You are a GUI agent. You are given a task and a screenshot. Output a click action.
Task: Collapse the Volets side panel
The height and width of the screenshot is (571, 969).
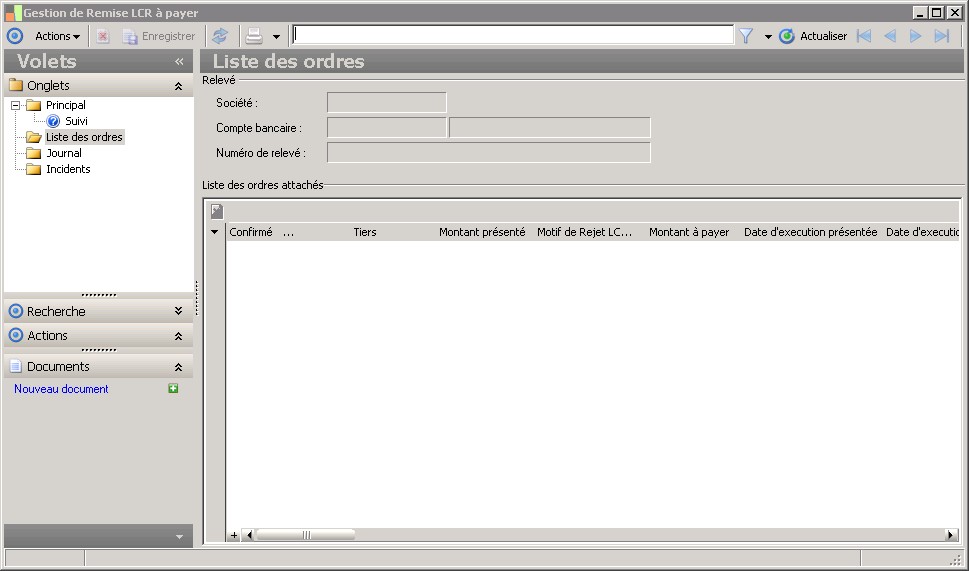(179, 61)
